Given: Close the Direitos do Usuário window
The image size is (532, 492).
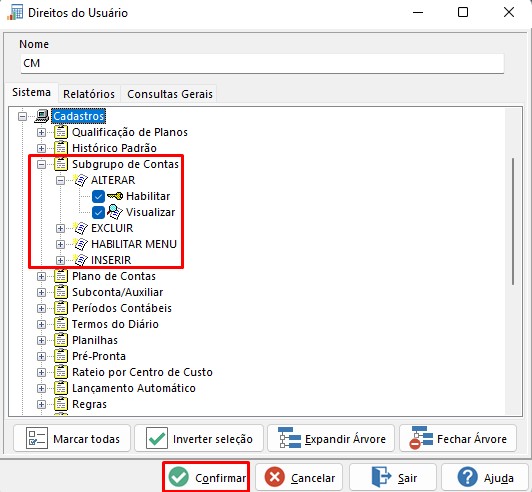Looking at the screenshot, I should pos(509,13).
